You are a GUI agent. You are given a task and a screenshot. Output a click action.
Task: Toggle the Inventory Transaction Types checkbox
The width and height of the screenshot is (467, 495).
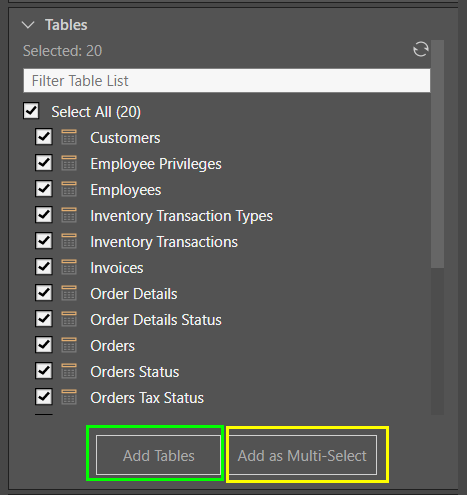point(44,215)
